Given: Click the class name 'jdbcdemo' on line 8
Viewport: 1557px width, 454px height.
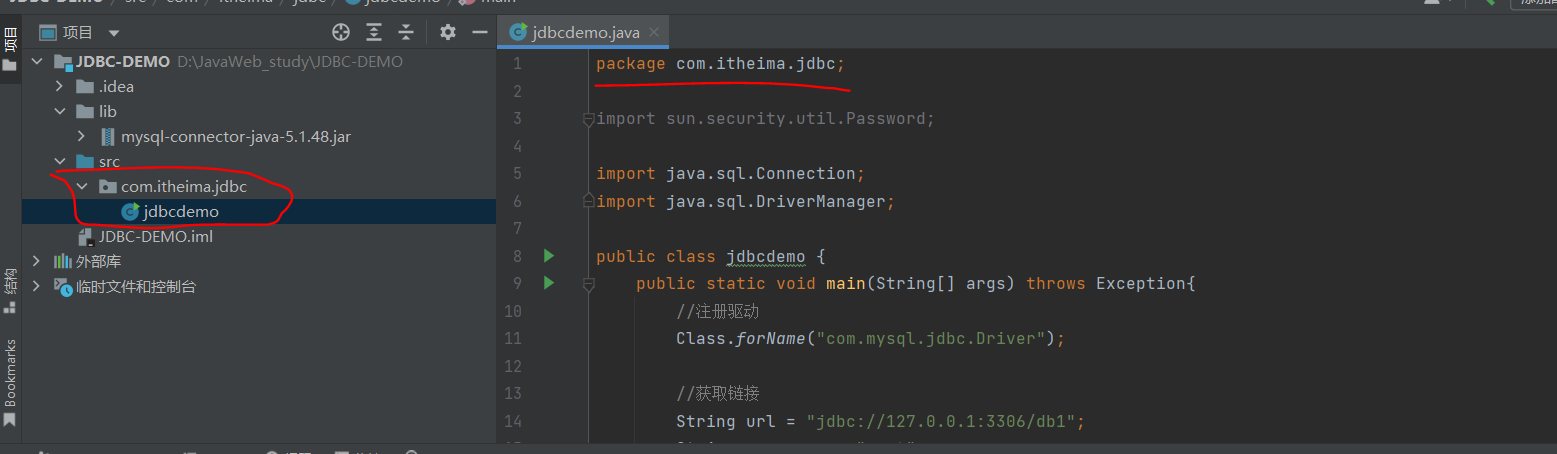Looking at the screenshot, I should [x=766, y=257].
